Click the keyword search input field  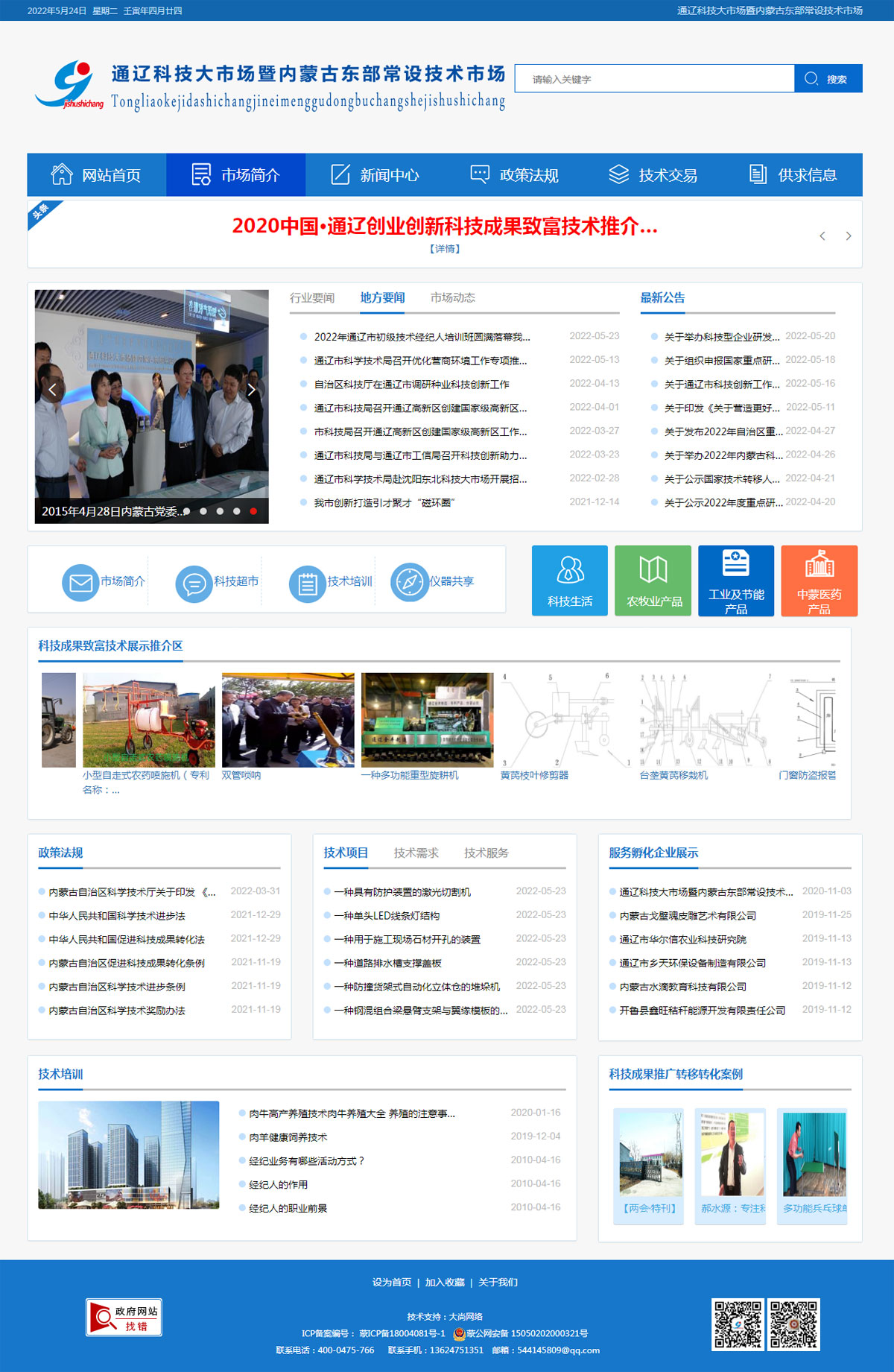(654, 79)
